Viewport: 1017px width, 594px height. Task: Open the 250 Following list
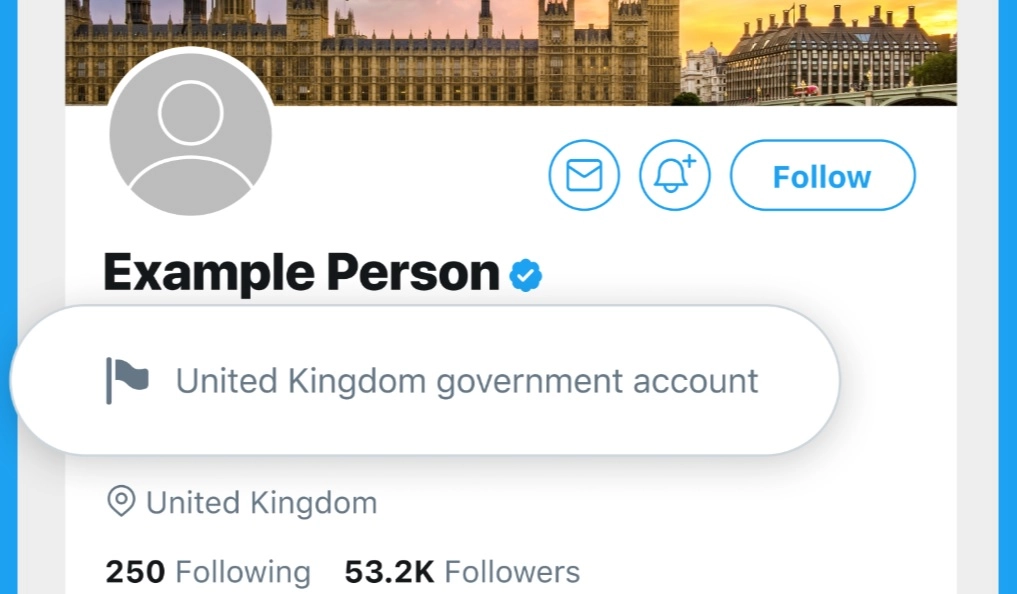click(208, 572)
